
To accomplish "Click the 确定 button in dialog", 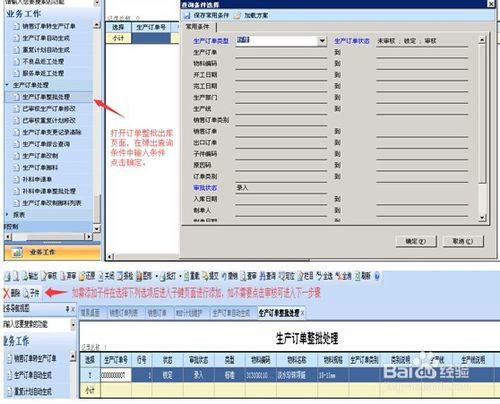I will (x=416, y=241).
